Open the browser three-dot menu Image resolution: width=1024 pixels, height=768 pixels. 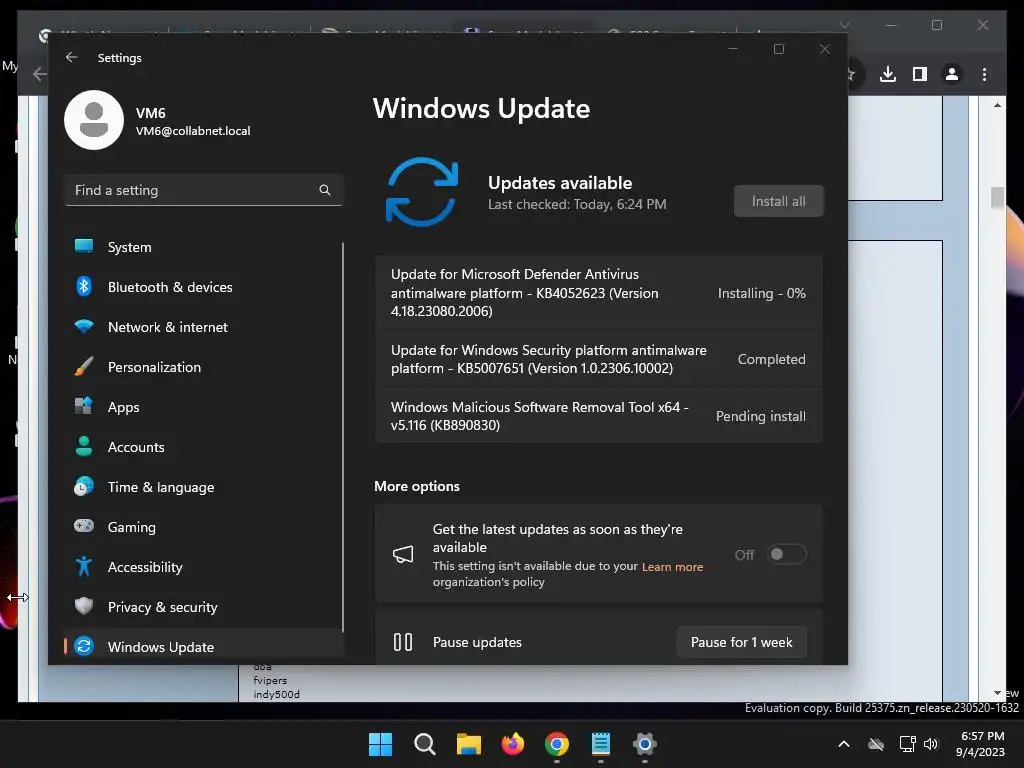[984, 74]
